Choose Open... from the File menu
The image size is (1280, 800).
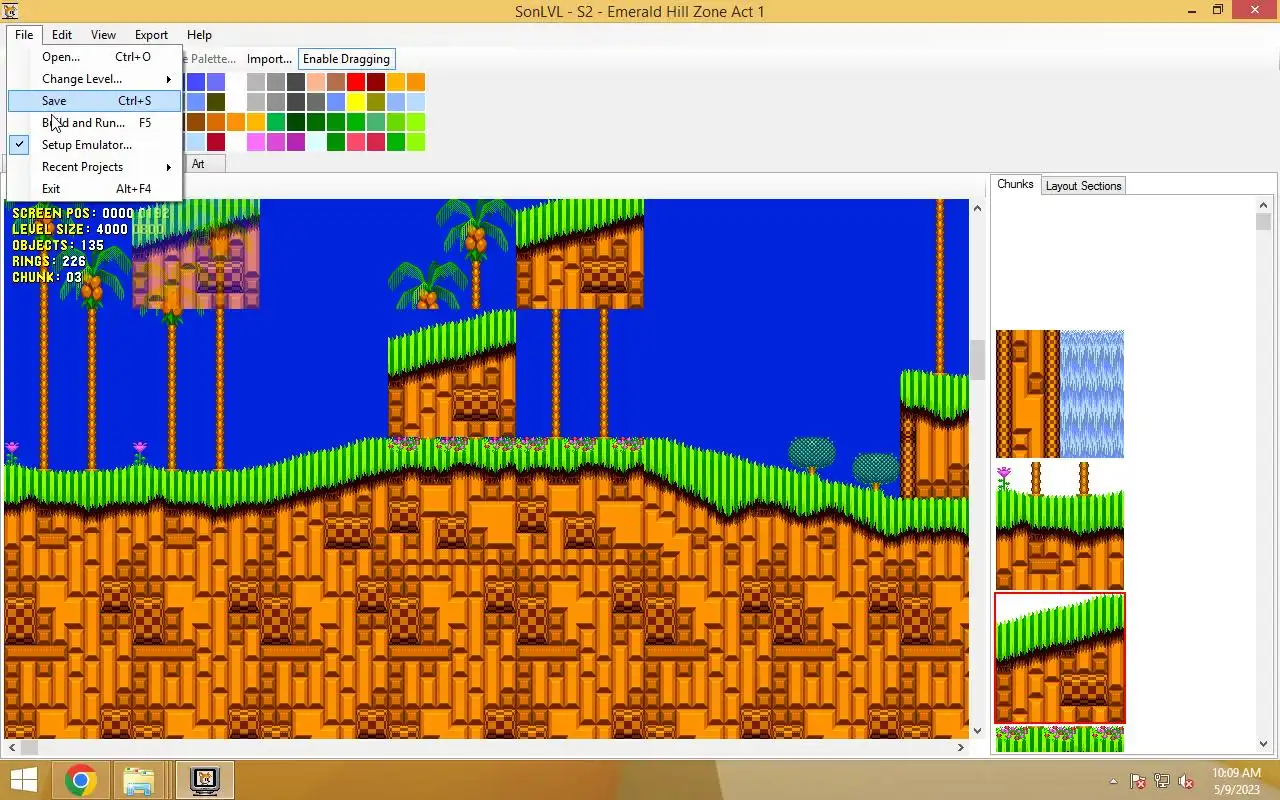95,57
